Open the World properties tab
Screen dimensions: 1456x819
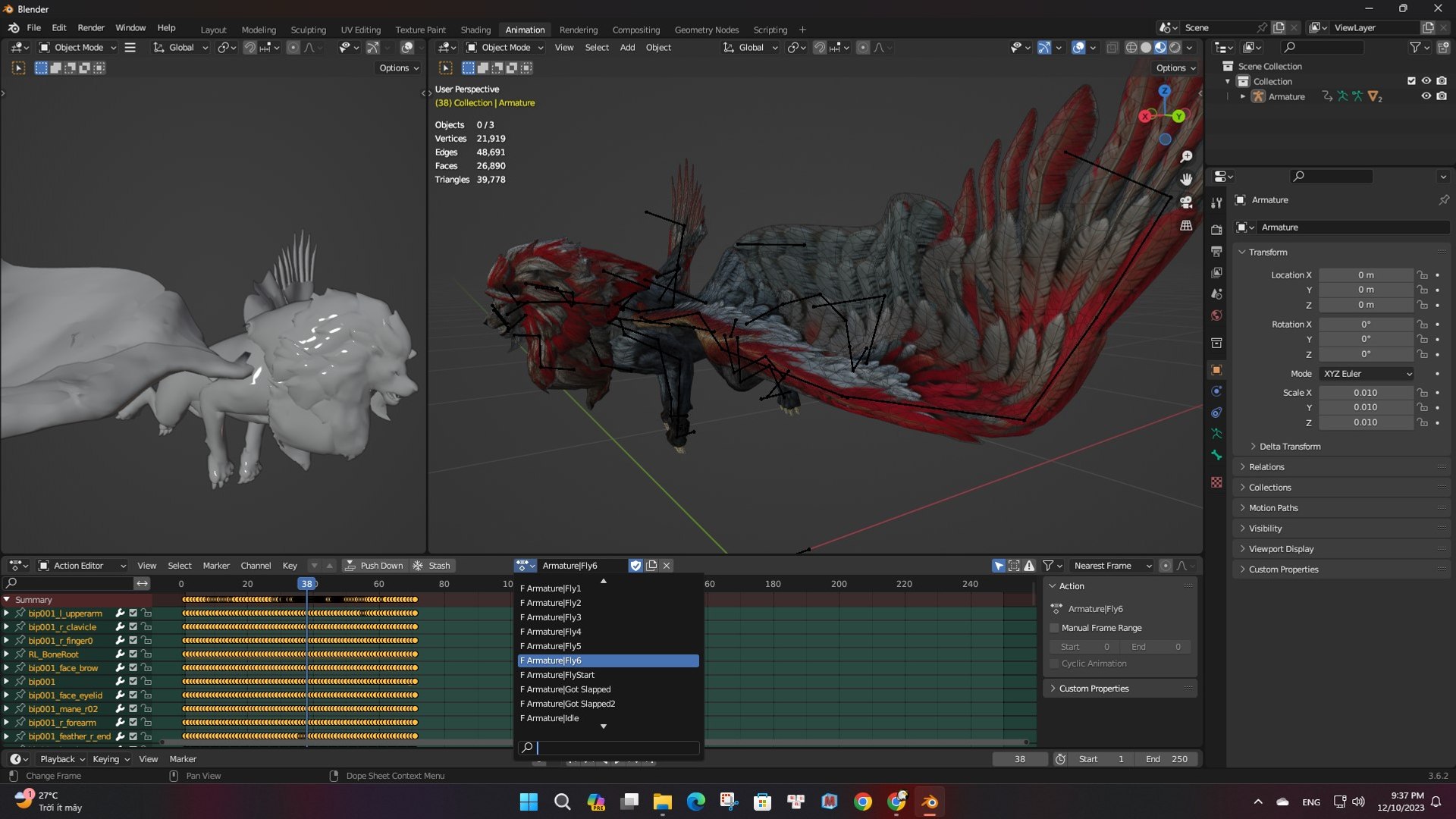click(x=1216, y=315)
